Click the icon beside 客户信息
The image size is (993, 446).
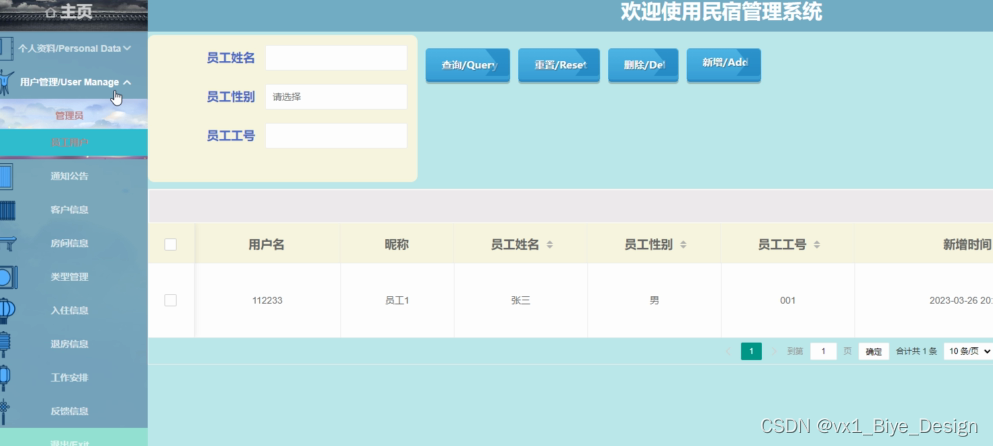pyautogui.click(x=7, y=210)
